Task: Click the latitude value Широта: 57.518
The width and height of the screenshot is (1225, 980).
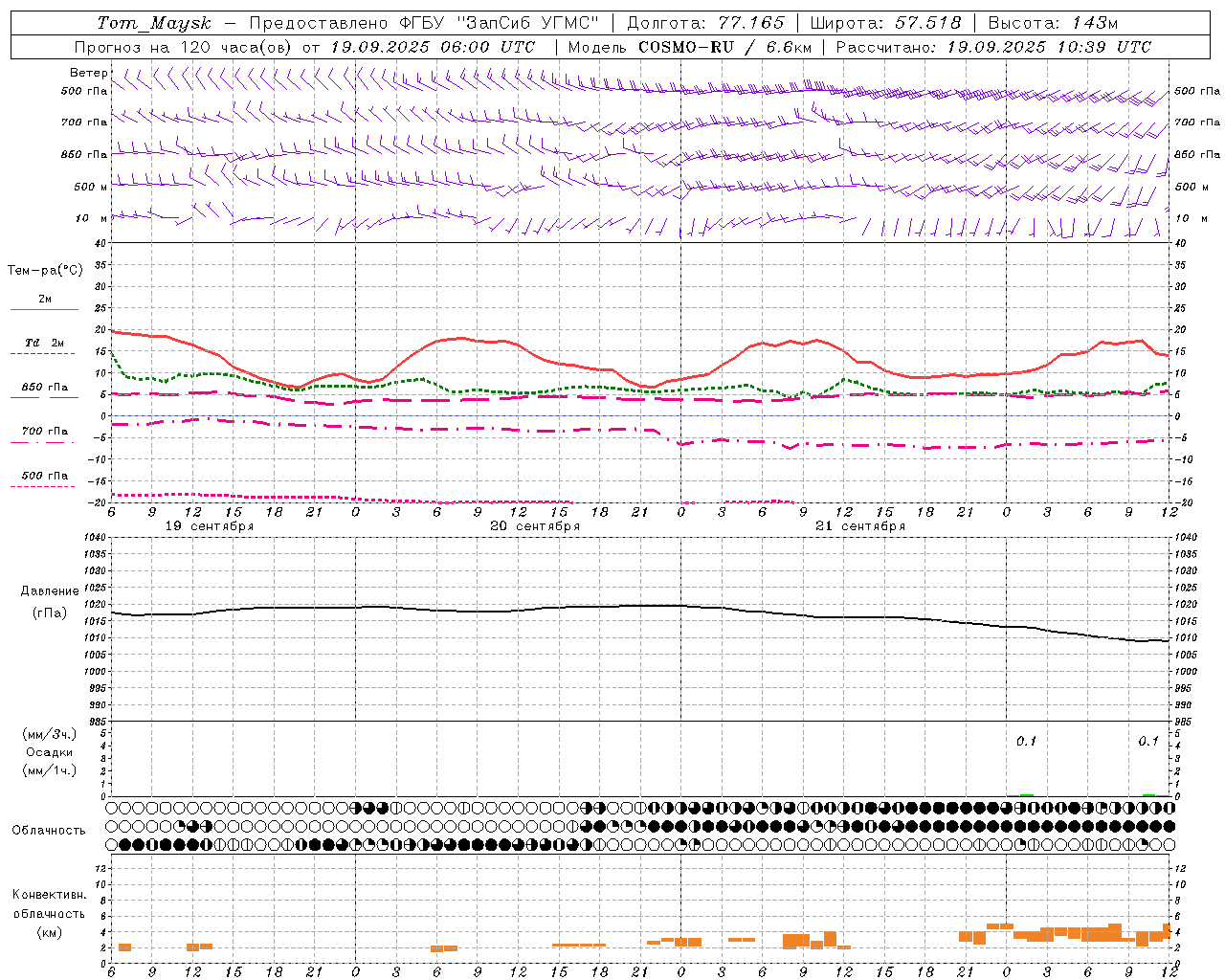Action: click(885, 23)
